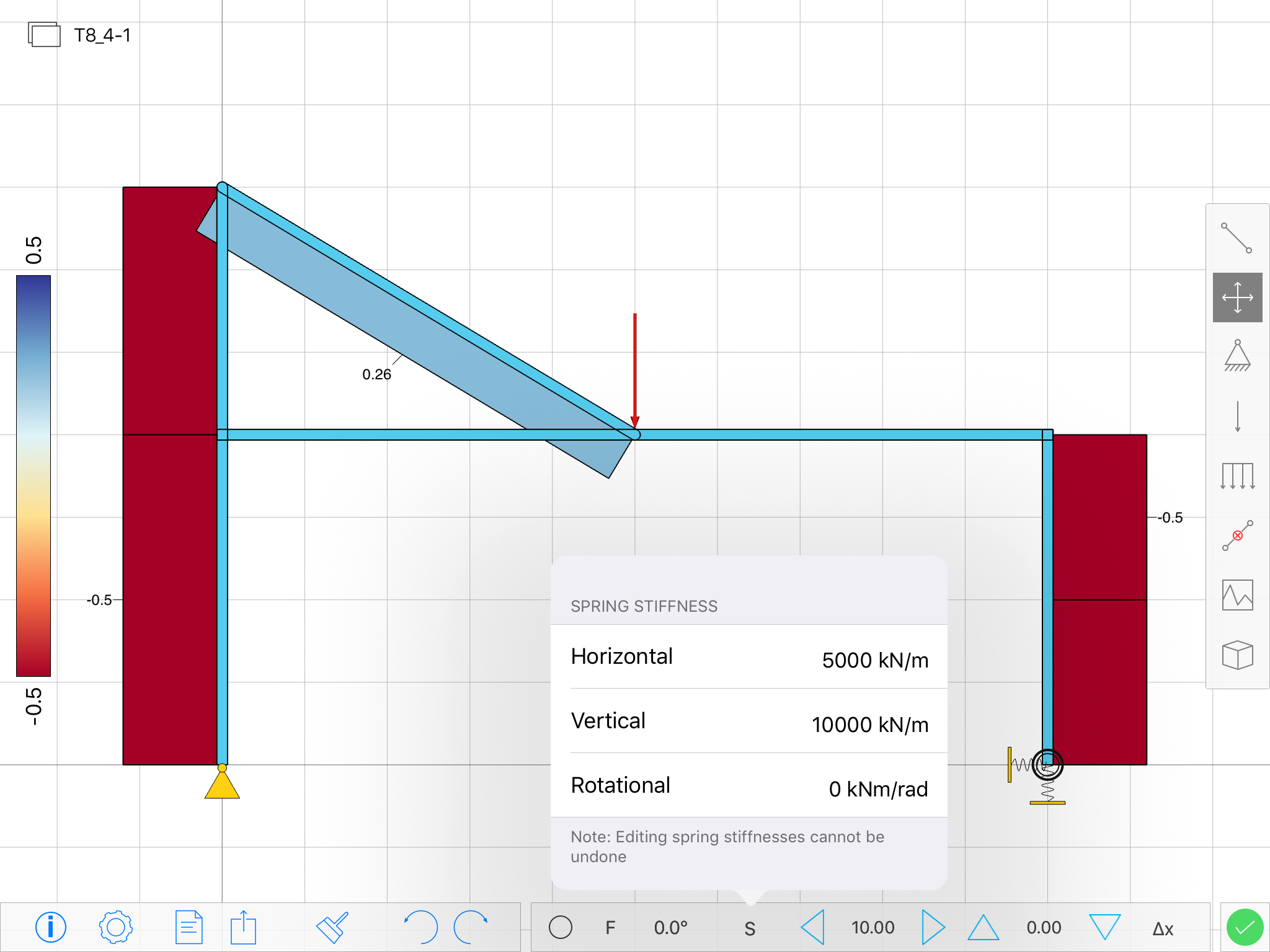Click the undo arrow
This screenshot has height=952, width=1270.
[420, 928]
